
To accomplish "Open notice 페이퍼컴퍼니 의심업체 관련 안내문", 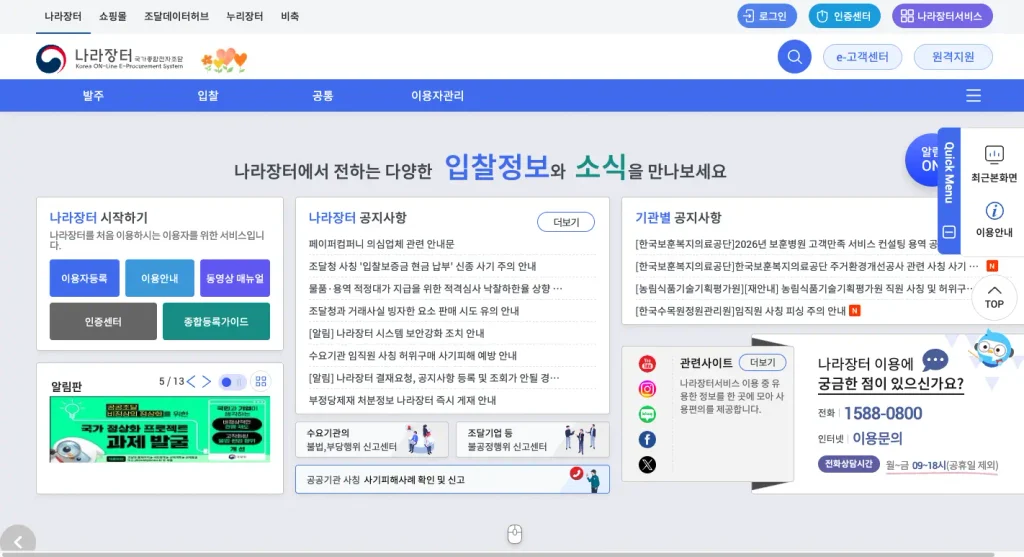I will pos(381,244).
